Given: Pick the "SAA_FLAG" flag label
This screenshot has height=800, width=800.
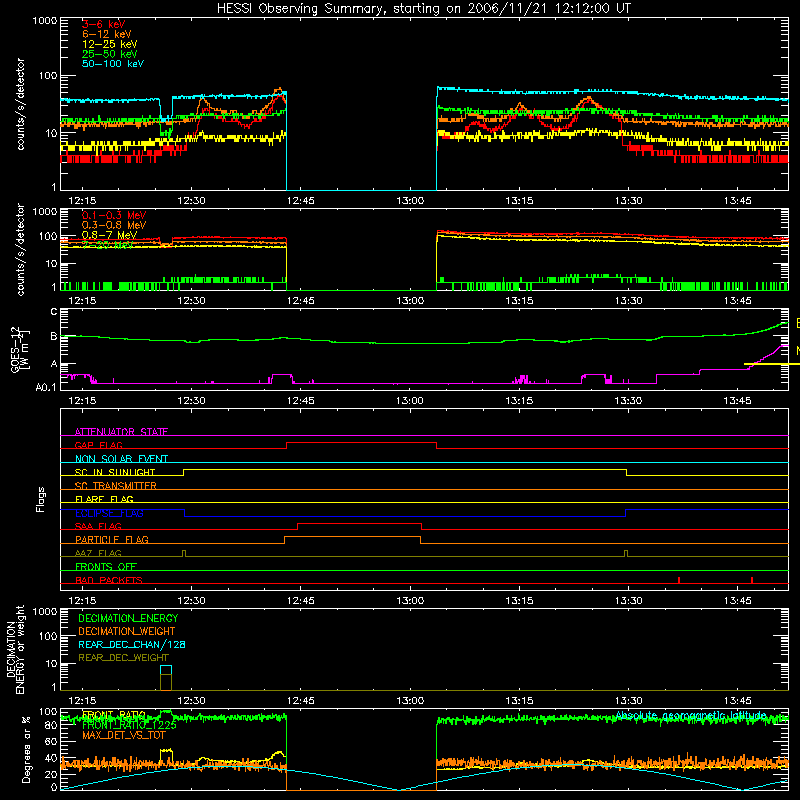Looking at the screenshot, I should [x=98, y=526].
